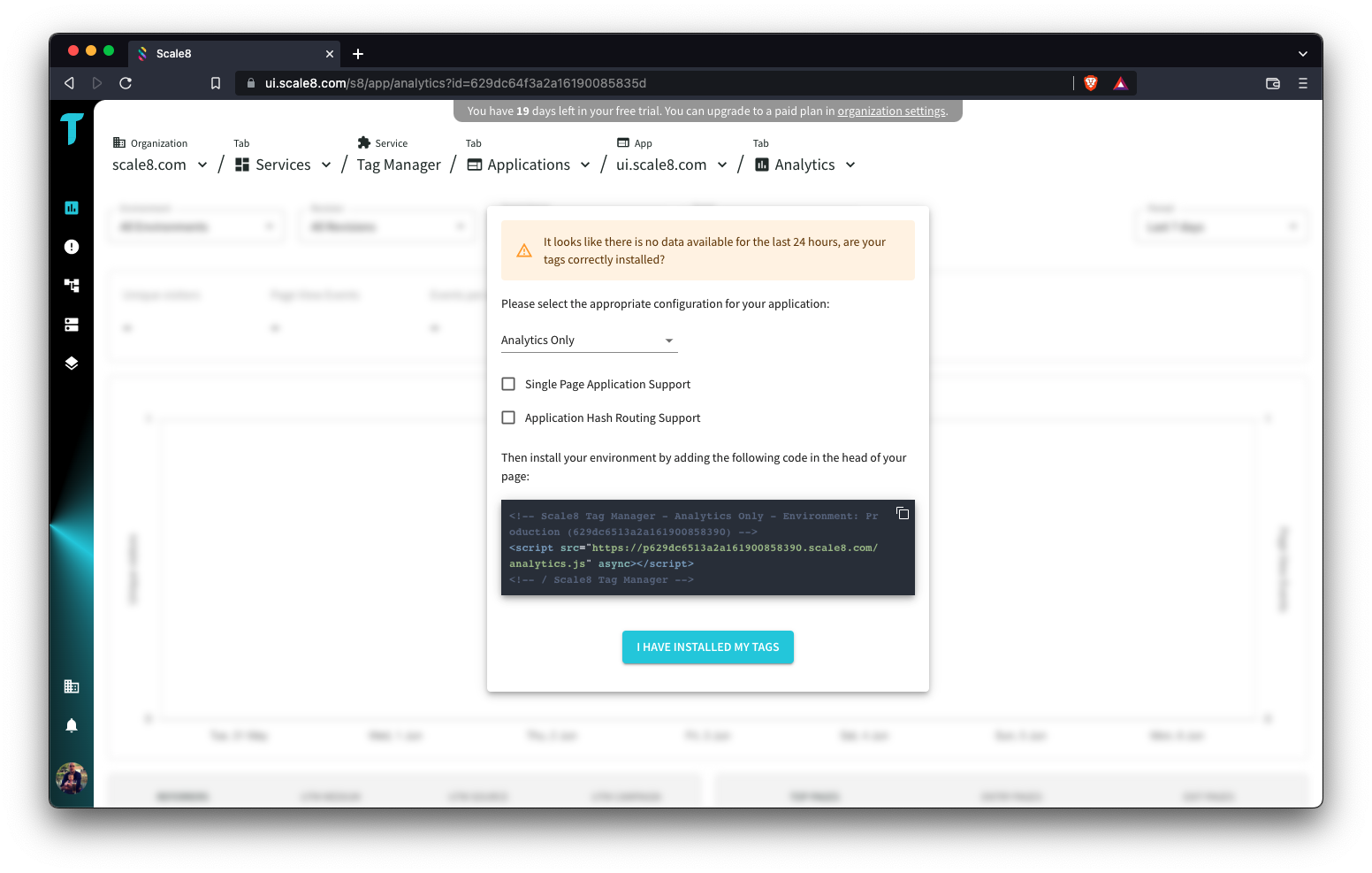Bookmark this page
This screenshot has height=873, width=1372.
[216, 83]
